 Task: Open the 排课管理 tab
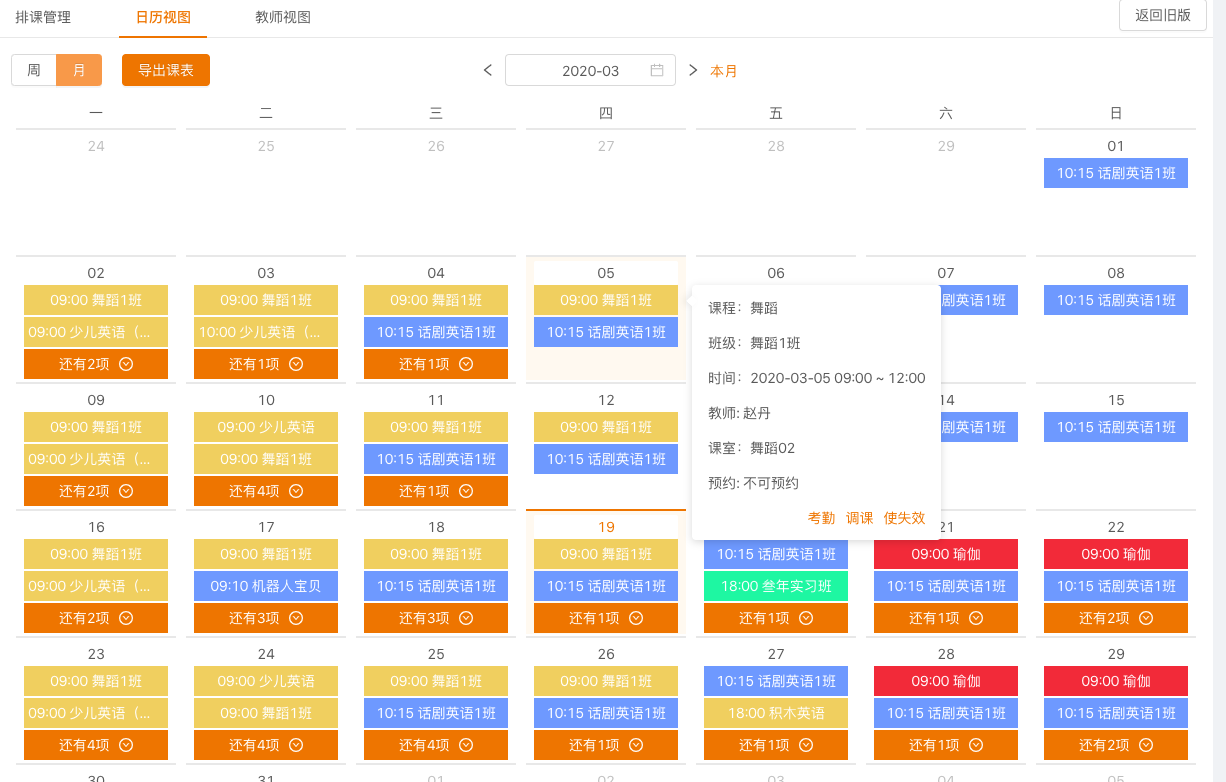click(x=43, y=17)
